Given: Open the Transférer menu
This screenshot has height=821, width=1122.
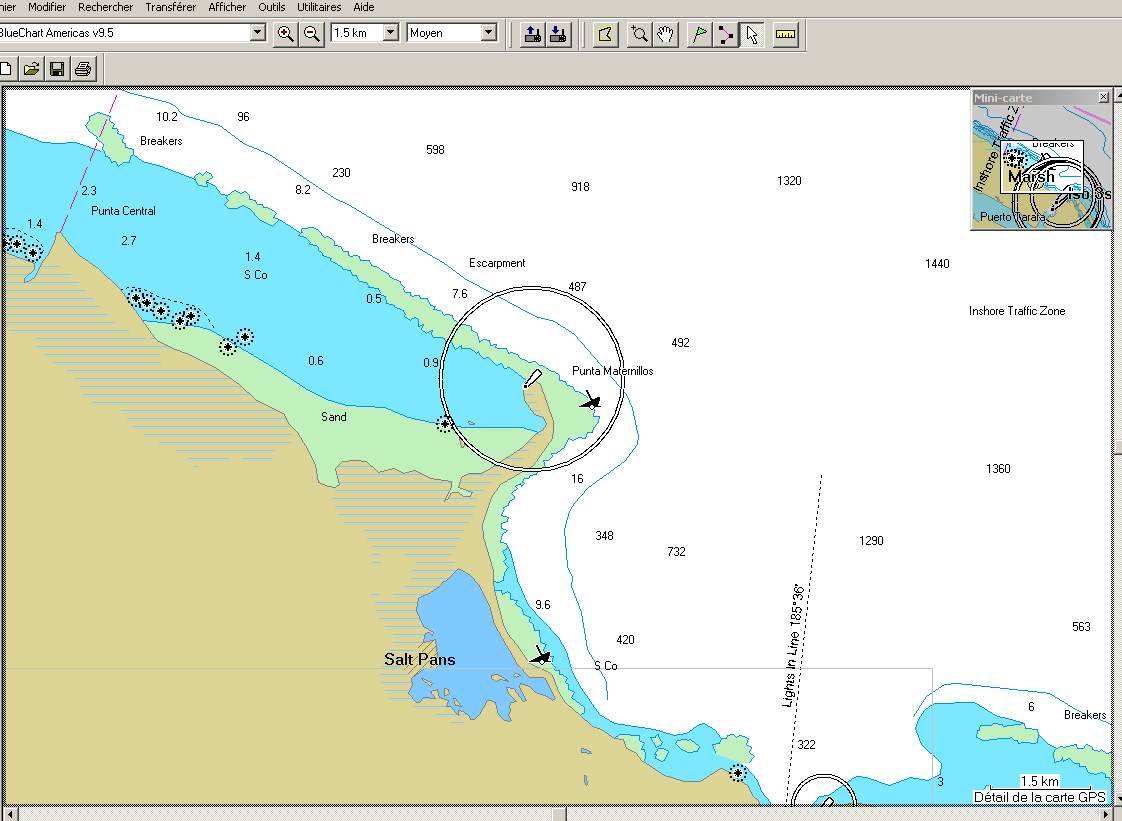Looking at the screenshot, I should pyautogui.click(x=170, y=7).
